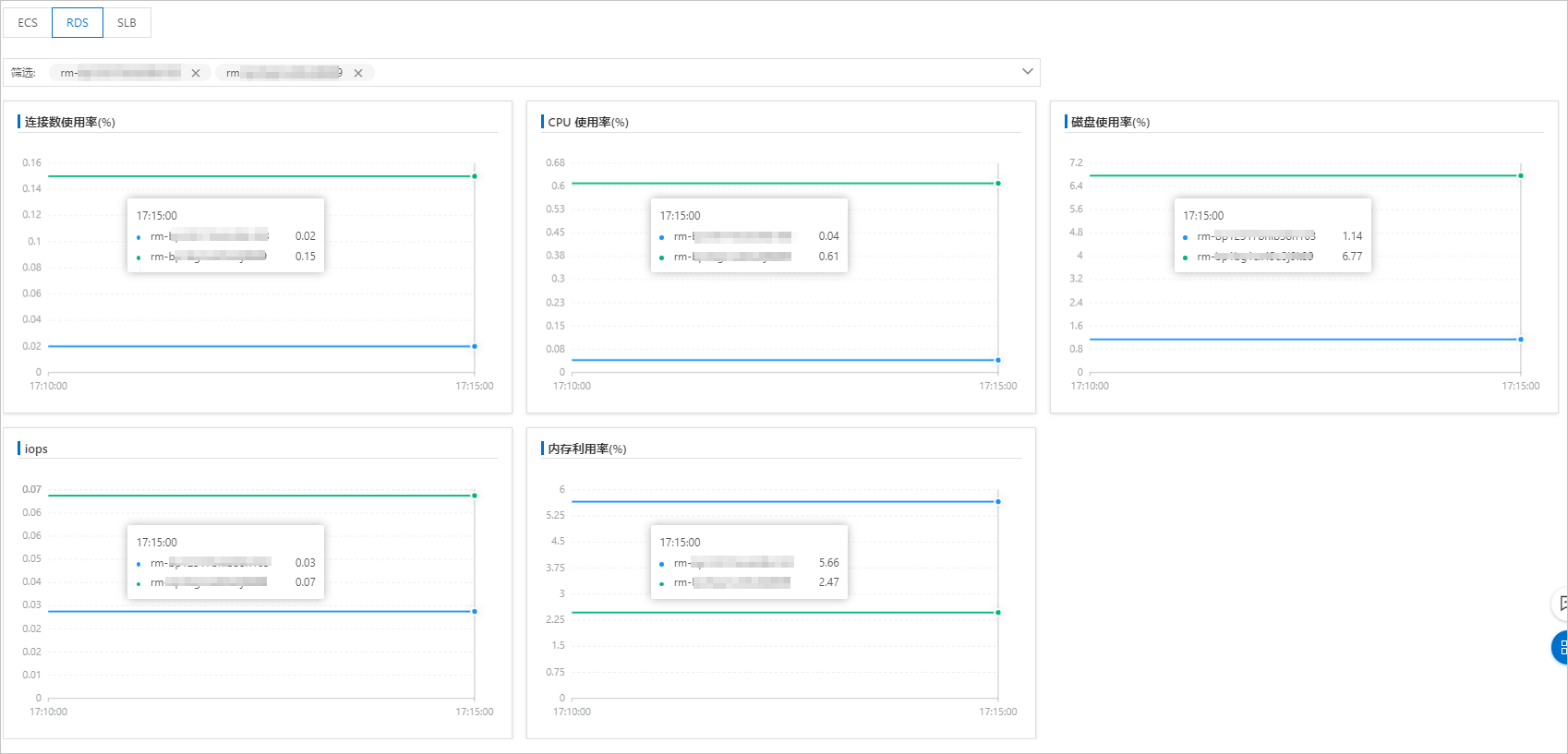The image size is (1568, 754).
Task: Click the 0.07 value in iops tooltip
Action: (306, 582)
